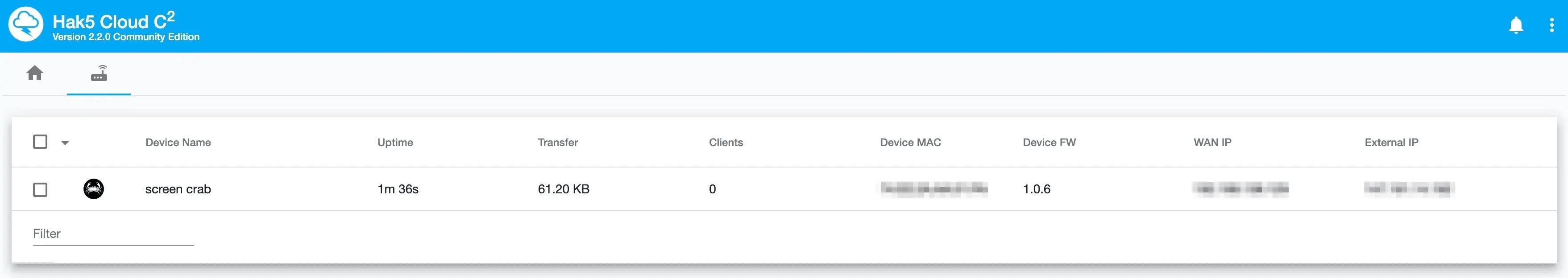Go to the Home dashboard tab
The width and height of the screenshot is (1568, 278).
coord(35,74)
